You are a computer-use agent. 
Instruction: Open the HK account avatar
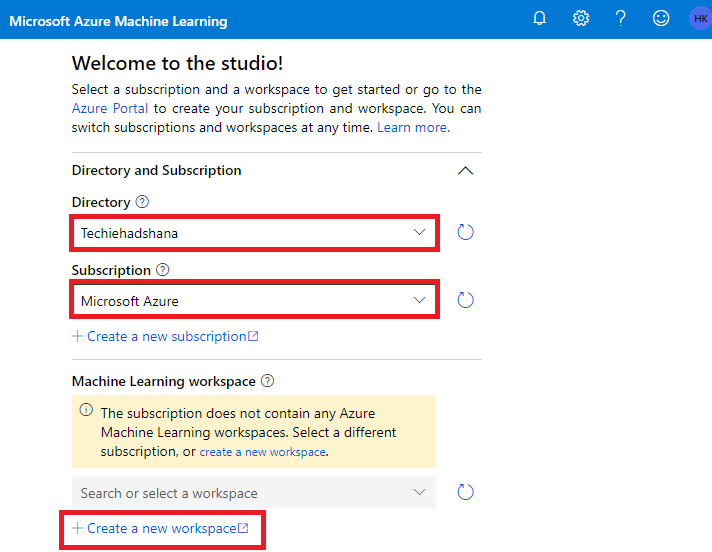click(x=699, y=19)
